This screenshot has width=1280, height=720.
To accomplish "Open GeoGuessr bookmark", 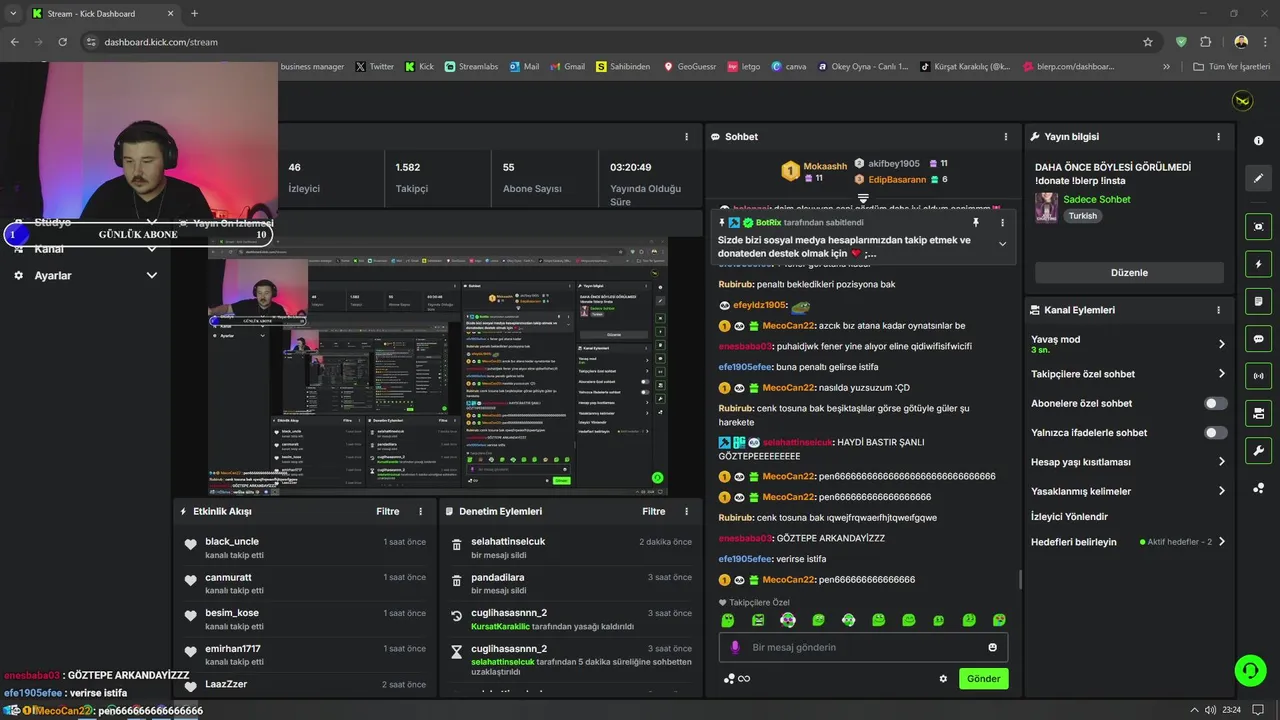I will tap(690, 67).
